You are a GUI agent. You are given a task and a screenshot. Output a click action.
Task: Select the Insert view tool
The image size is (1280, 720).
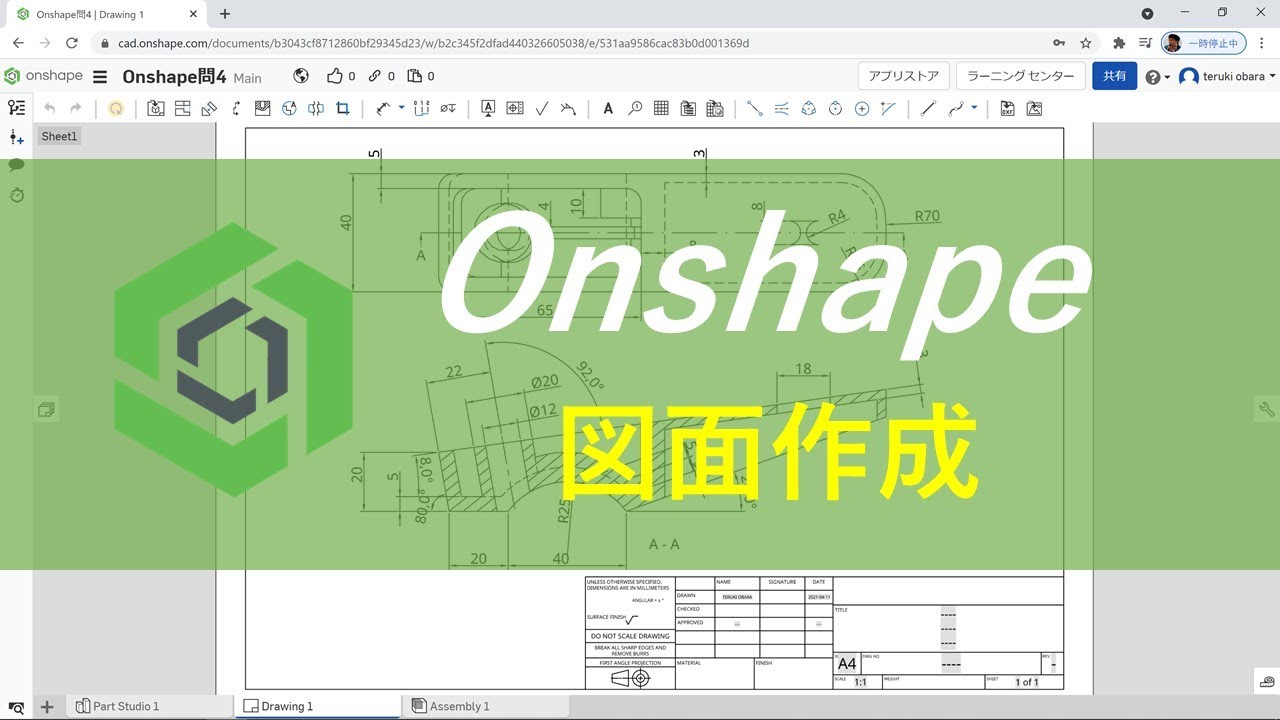pyautogui.click(x=156, y=108)
